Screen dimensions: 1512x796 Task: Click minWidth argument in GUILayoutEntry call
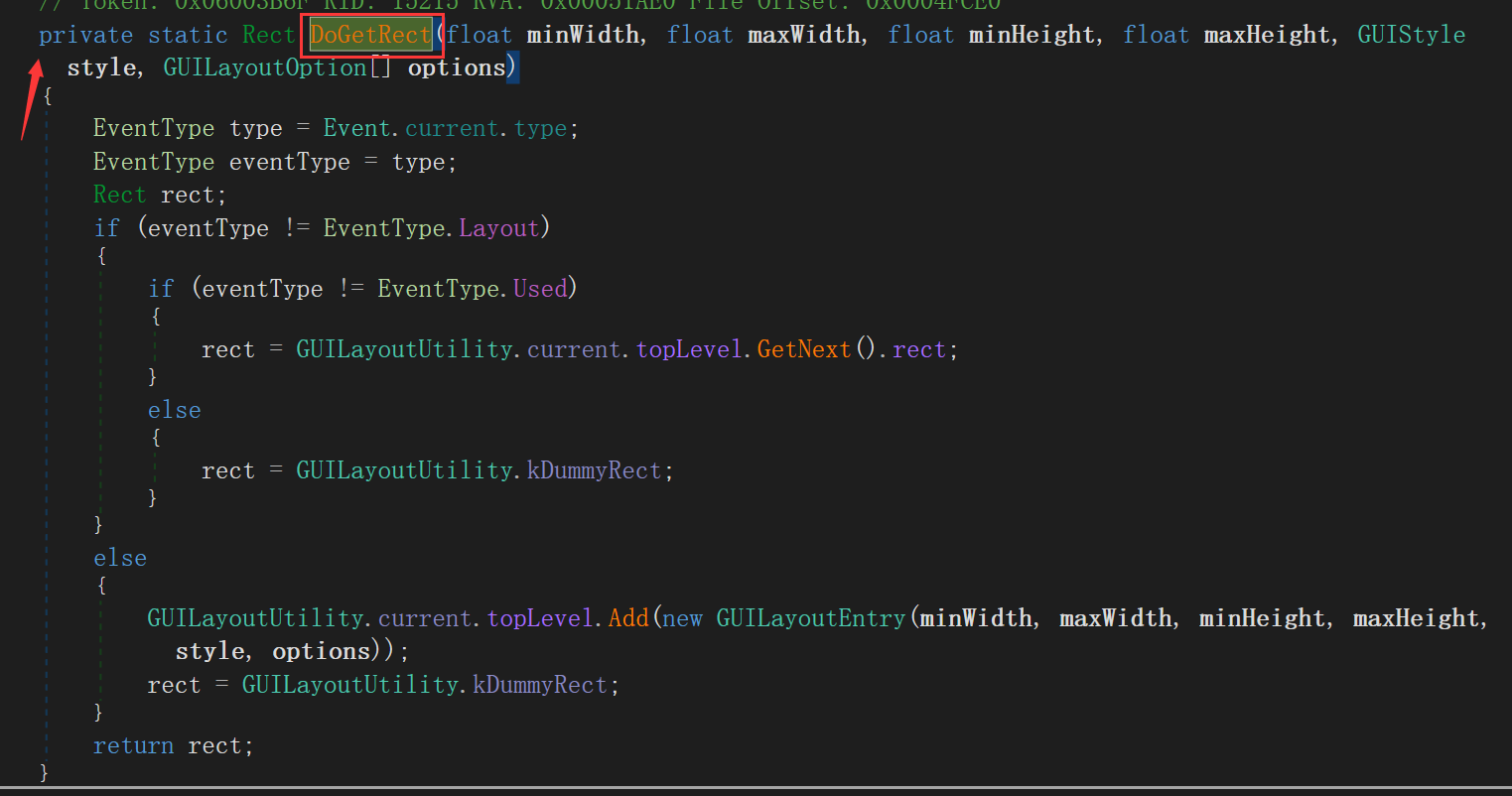point(977,618)
